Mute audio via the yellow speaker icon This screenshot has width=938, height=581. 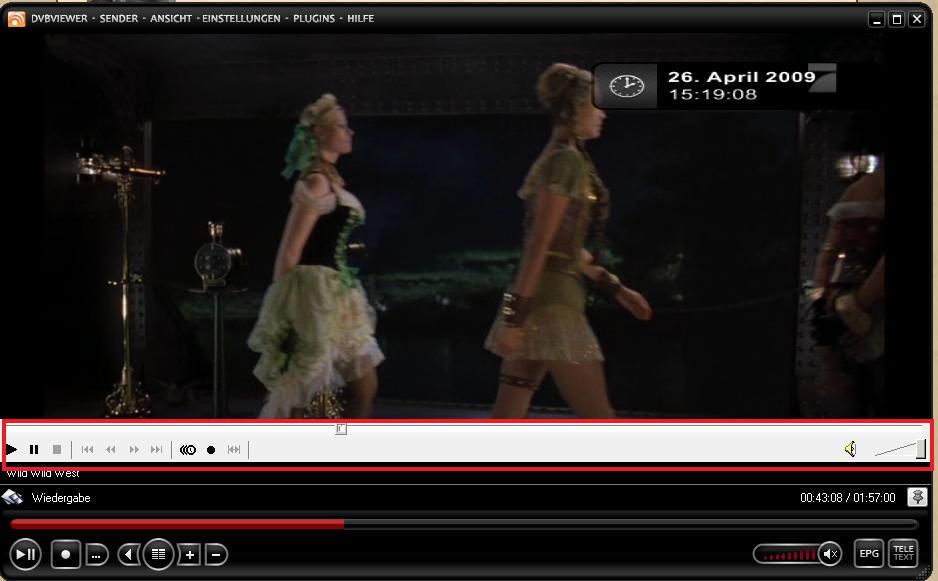(850, 449)
